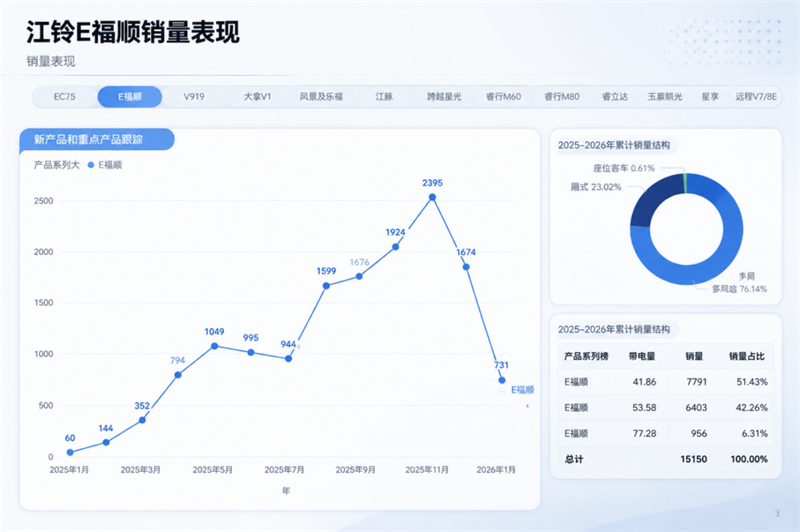Open the 远程V7/8E tab
800x532 pixels.
(756, 97)
